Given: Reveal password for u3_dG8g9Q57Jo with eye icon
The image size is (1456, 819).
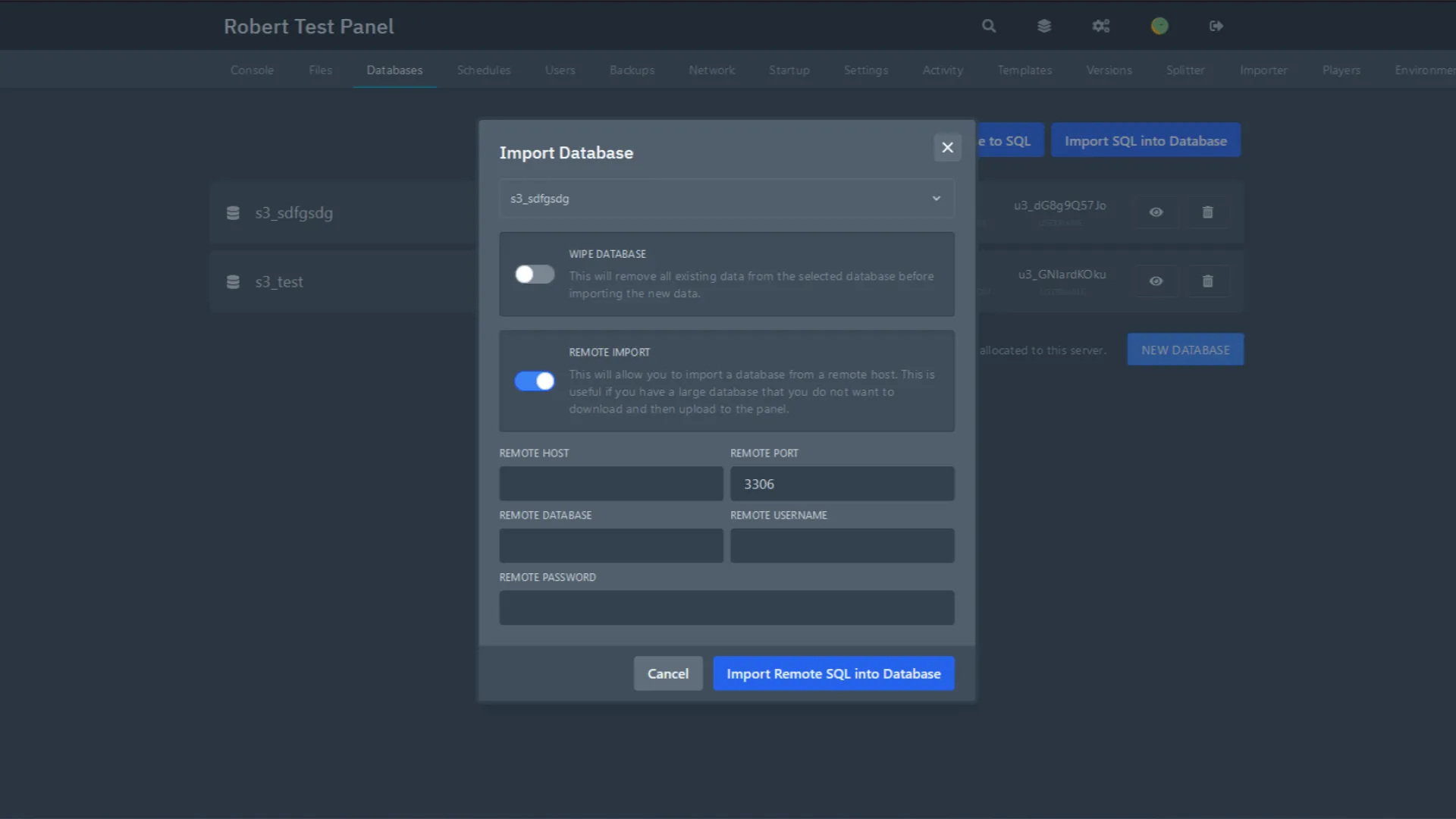Looking at the screenshot, I should [1156, 212].
